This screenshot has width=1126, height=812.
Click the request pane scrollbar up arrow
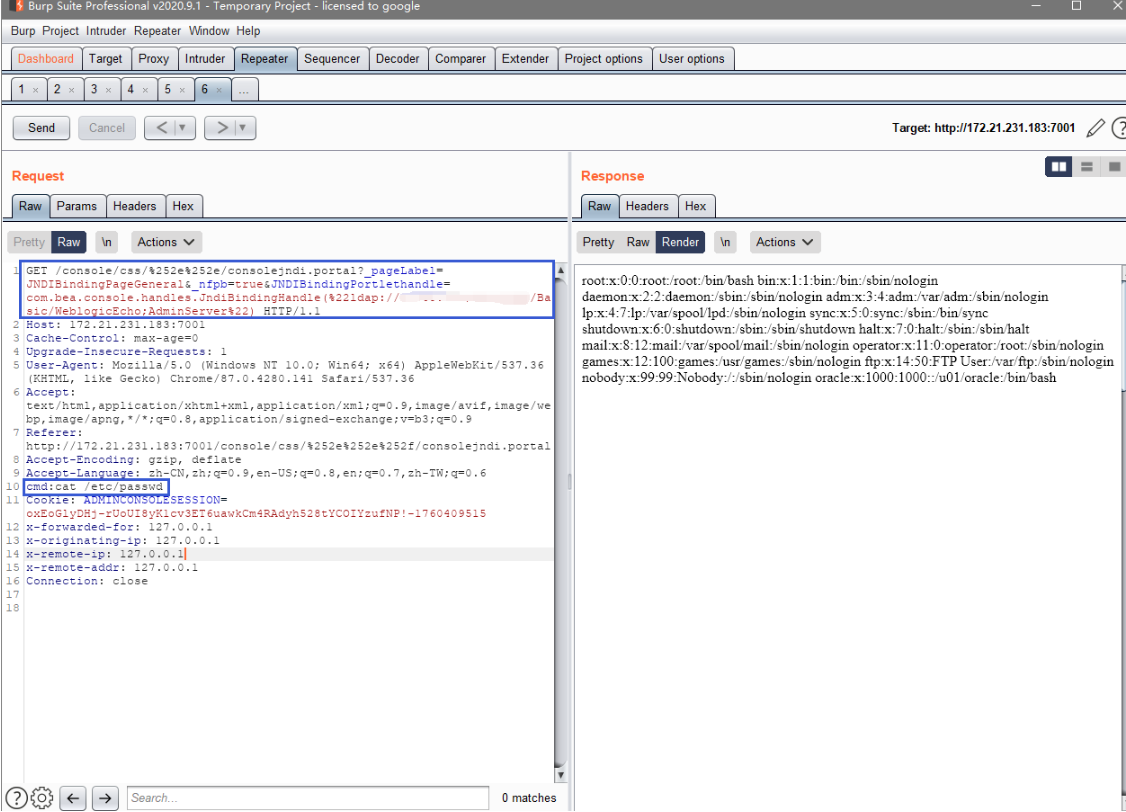(560, 271)
